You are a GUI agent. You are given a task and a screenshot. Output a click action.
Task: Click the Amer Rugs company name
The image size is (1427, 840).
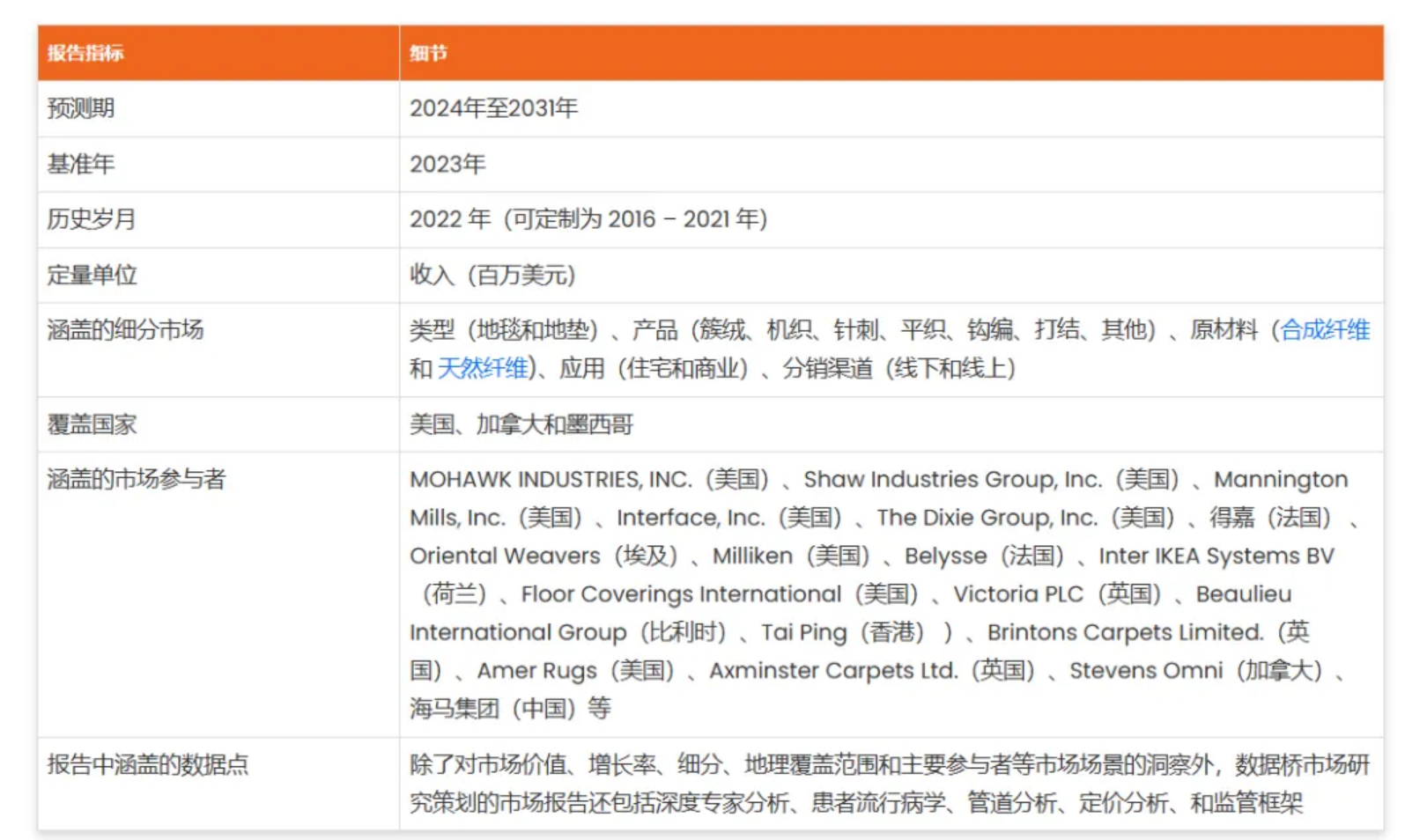(x=537, y=671)
